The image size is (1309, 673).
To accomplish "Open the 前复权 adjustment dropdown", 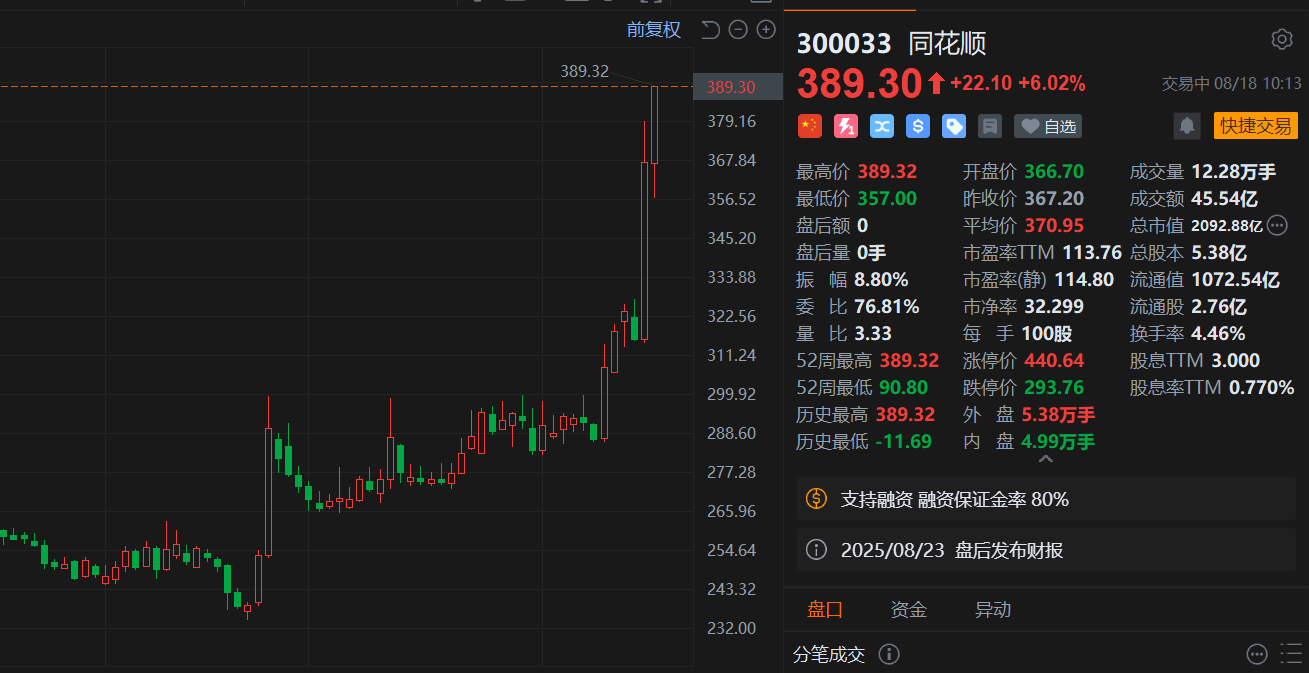I will (x=654, y=30).
